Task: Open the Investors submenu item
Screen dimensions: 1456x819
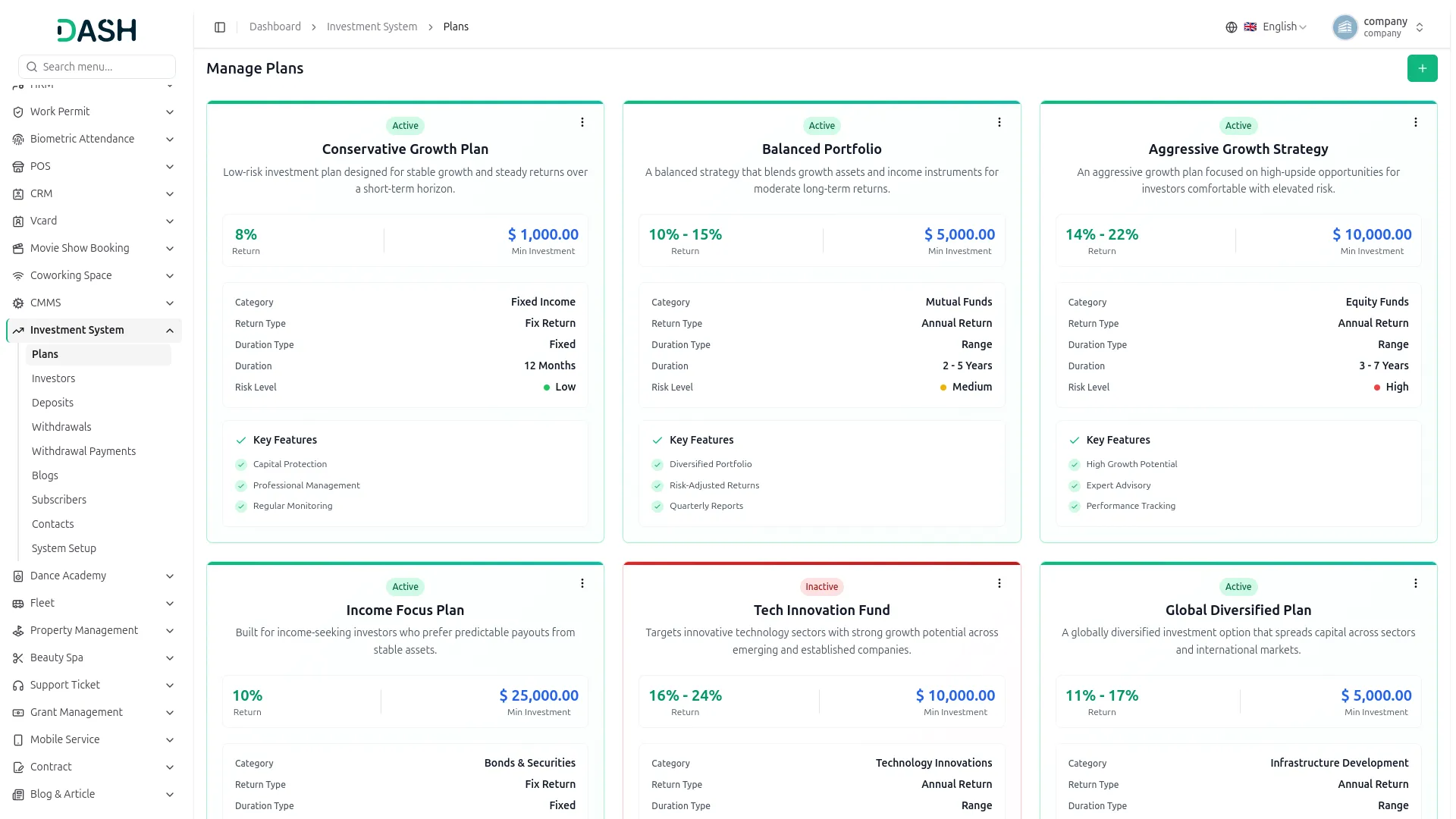Action: (x=99, y=378)
